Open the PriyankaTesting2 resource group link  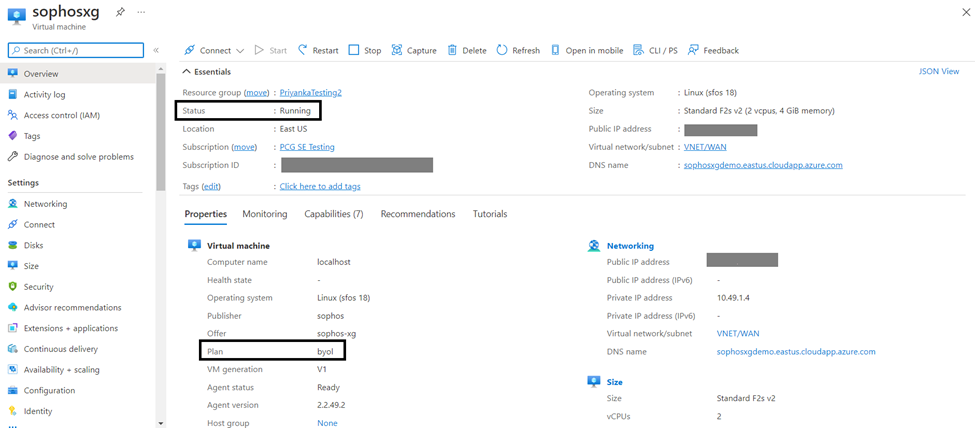[x=311, y=93]
